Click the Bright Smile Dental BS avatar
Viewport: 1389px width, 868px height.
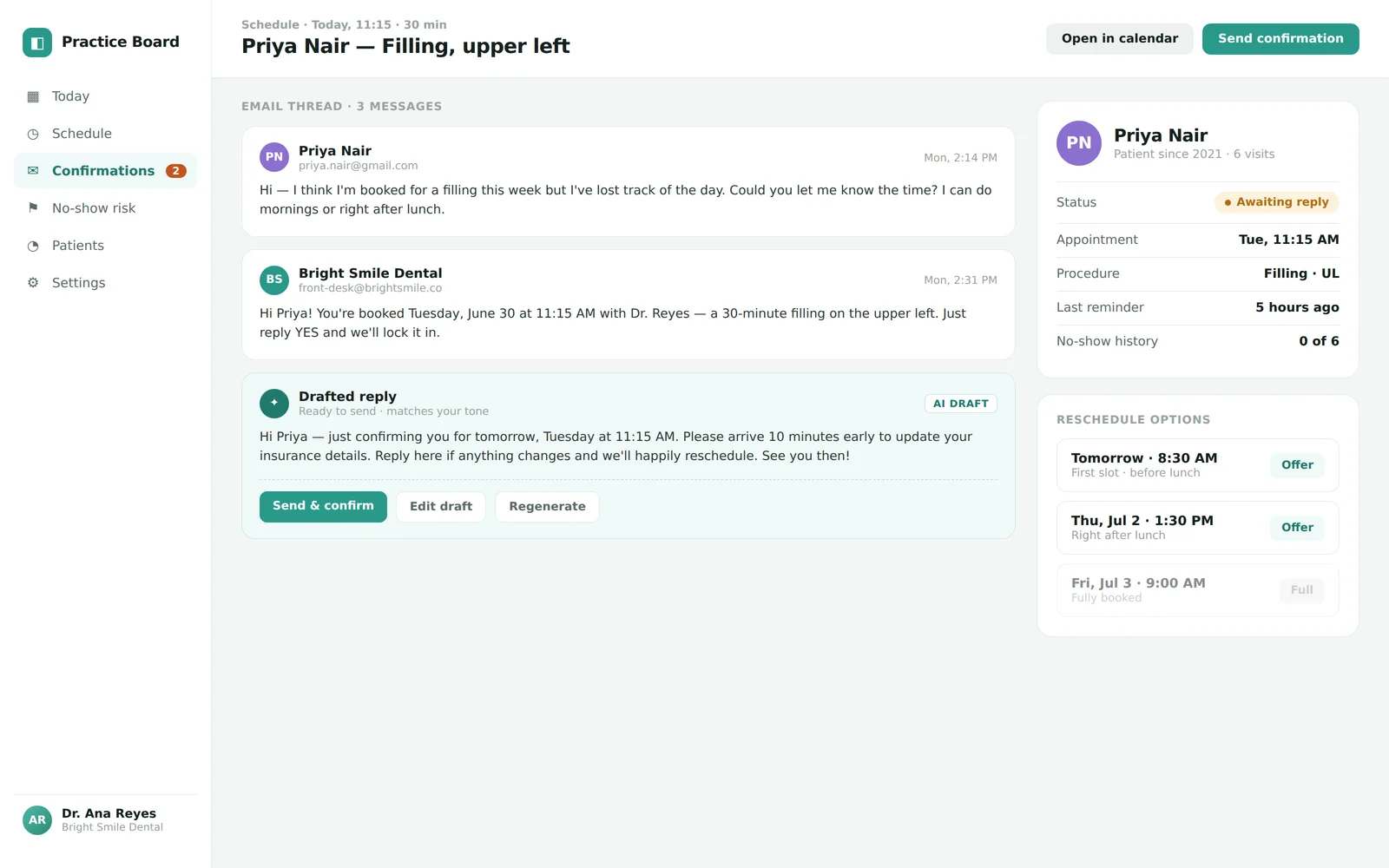click(274, 279)
